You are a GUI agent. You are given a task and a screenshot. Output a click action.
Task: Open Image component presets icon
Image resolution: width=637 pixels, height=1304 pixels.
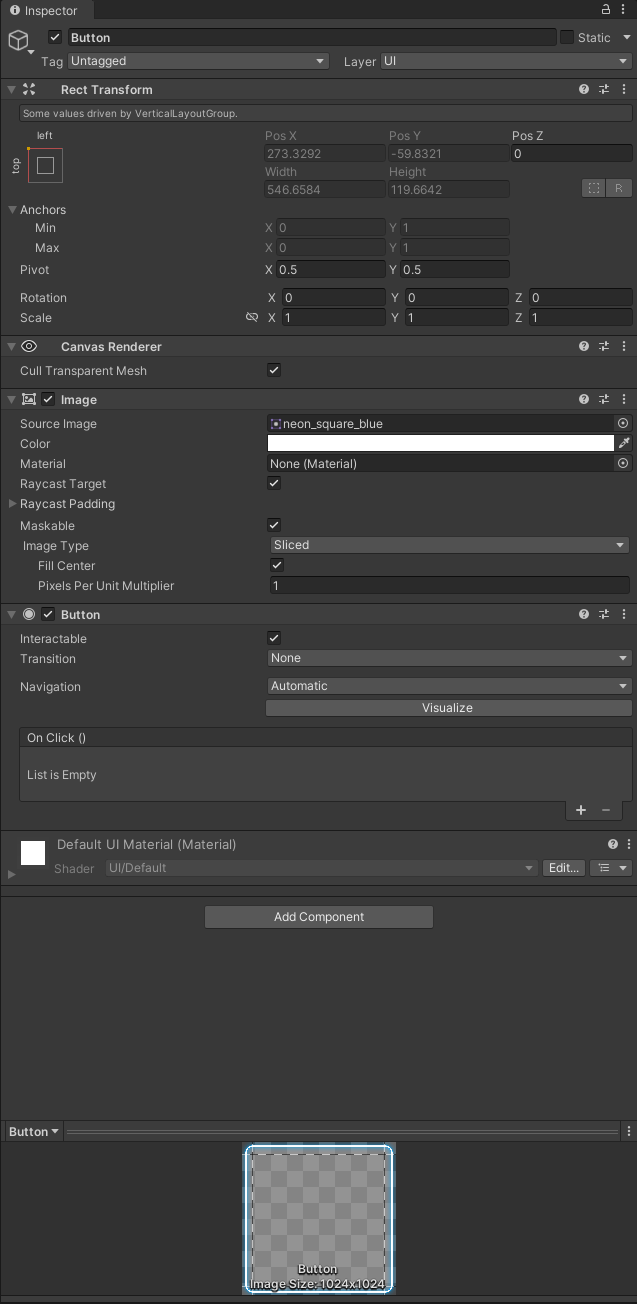coord(604,400)
